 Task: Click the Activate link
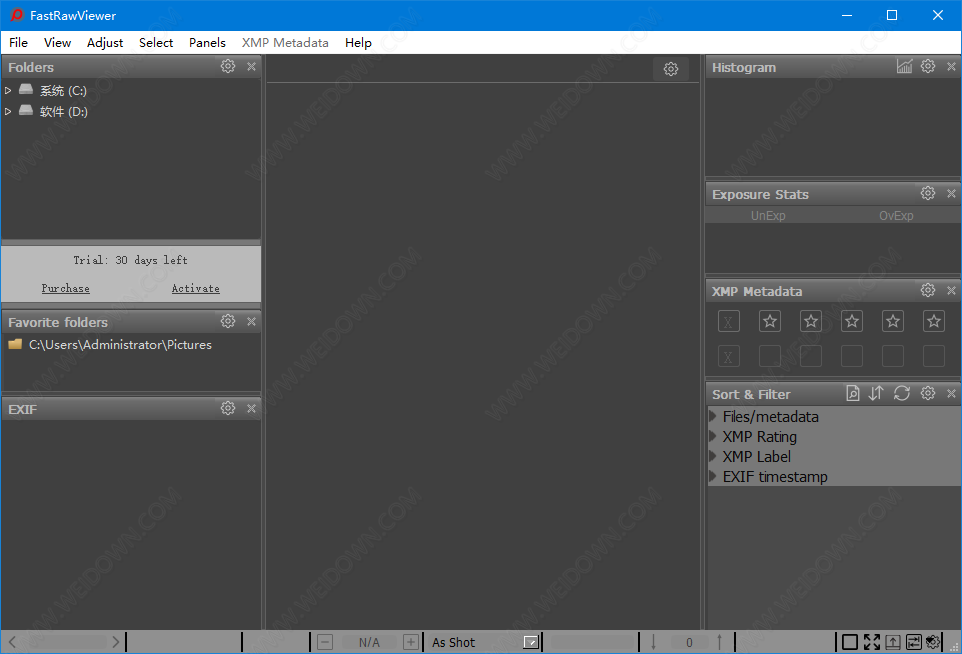196,288
